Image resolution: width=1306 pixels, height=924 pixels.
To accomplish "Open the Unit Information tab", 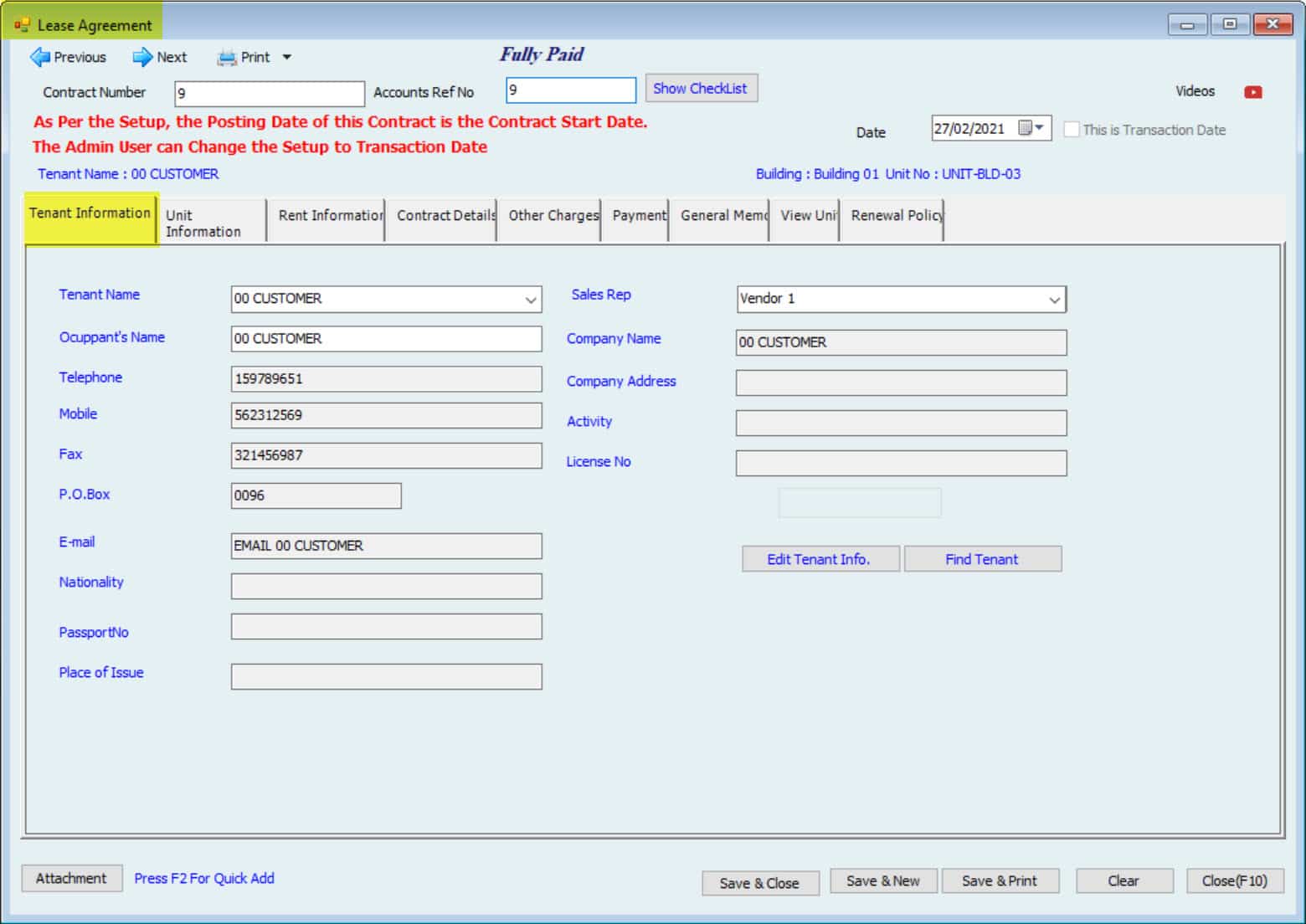I will click(x=212, y=223).
